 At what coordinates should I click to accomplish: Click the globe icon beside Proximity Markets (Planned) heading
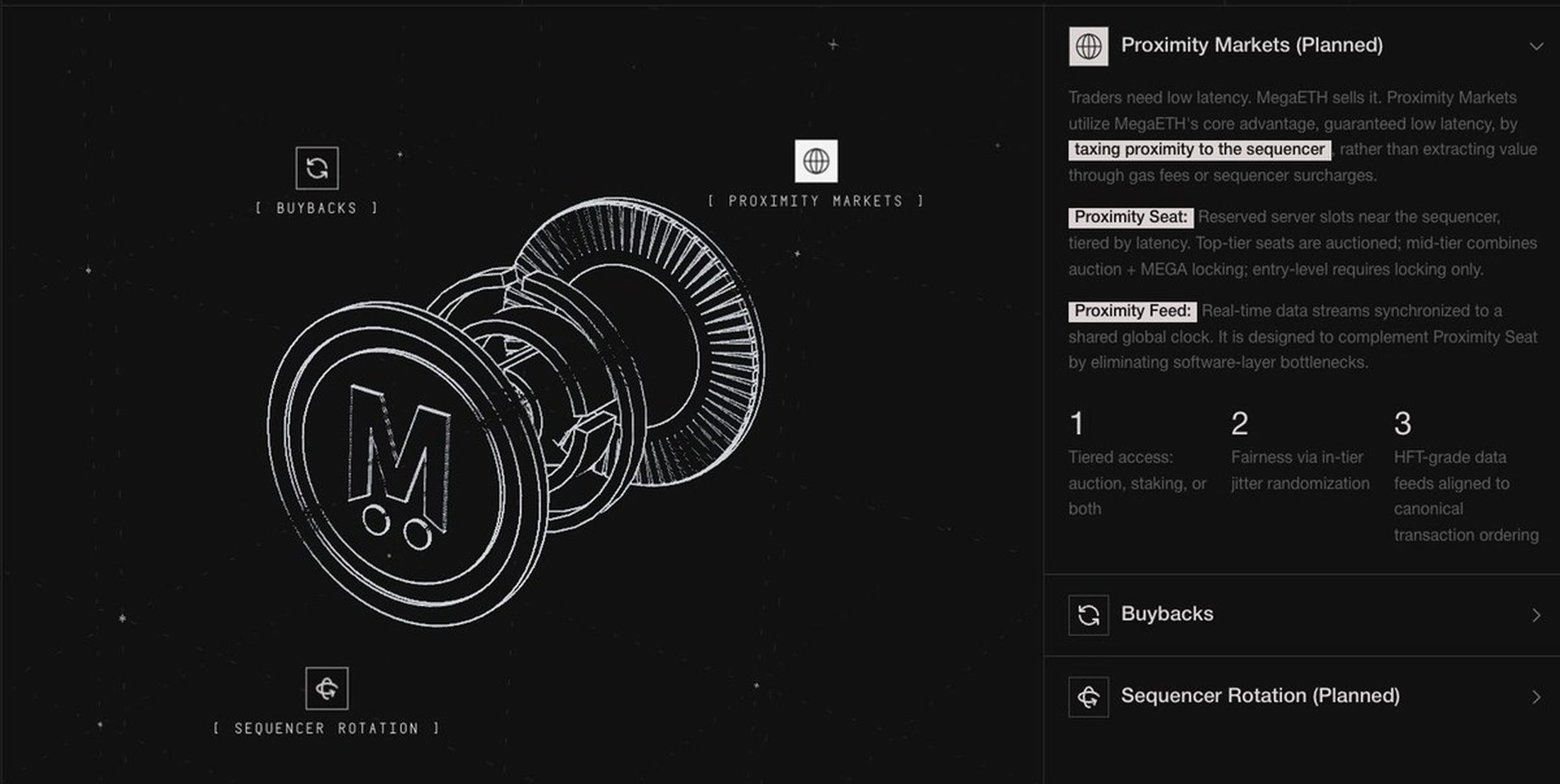pos(1088,47)
